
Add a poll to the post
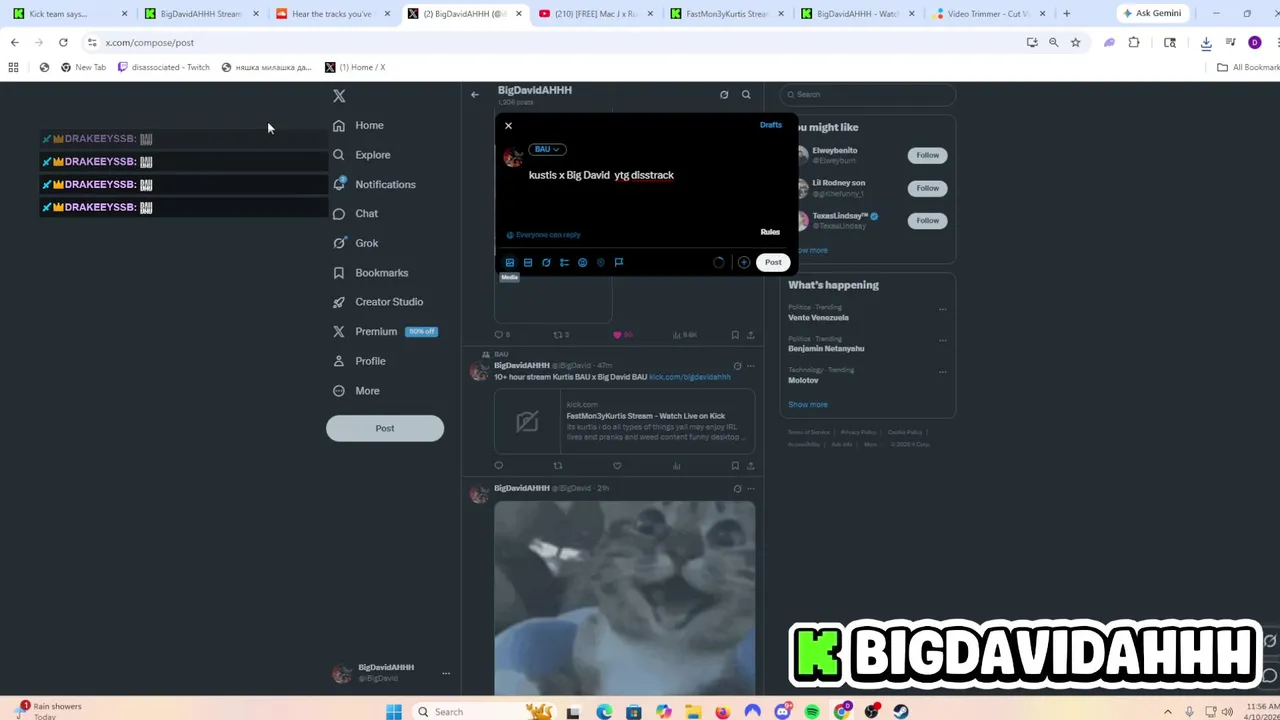(x=564, y=262)
